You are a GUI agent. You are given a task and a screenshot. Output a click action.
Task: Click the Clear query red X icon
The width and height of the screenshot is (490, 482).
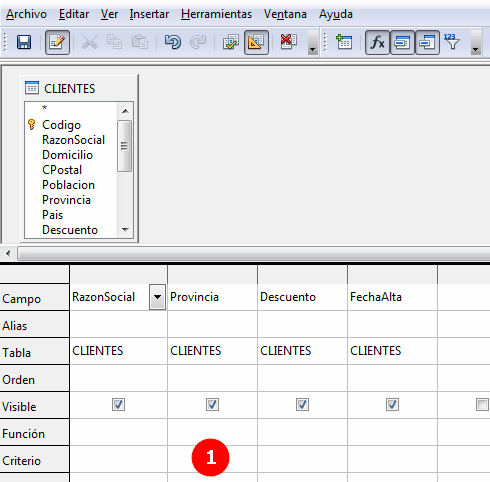289,42
